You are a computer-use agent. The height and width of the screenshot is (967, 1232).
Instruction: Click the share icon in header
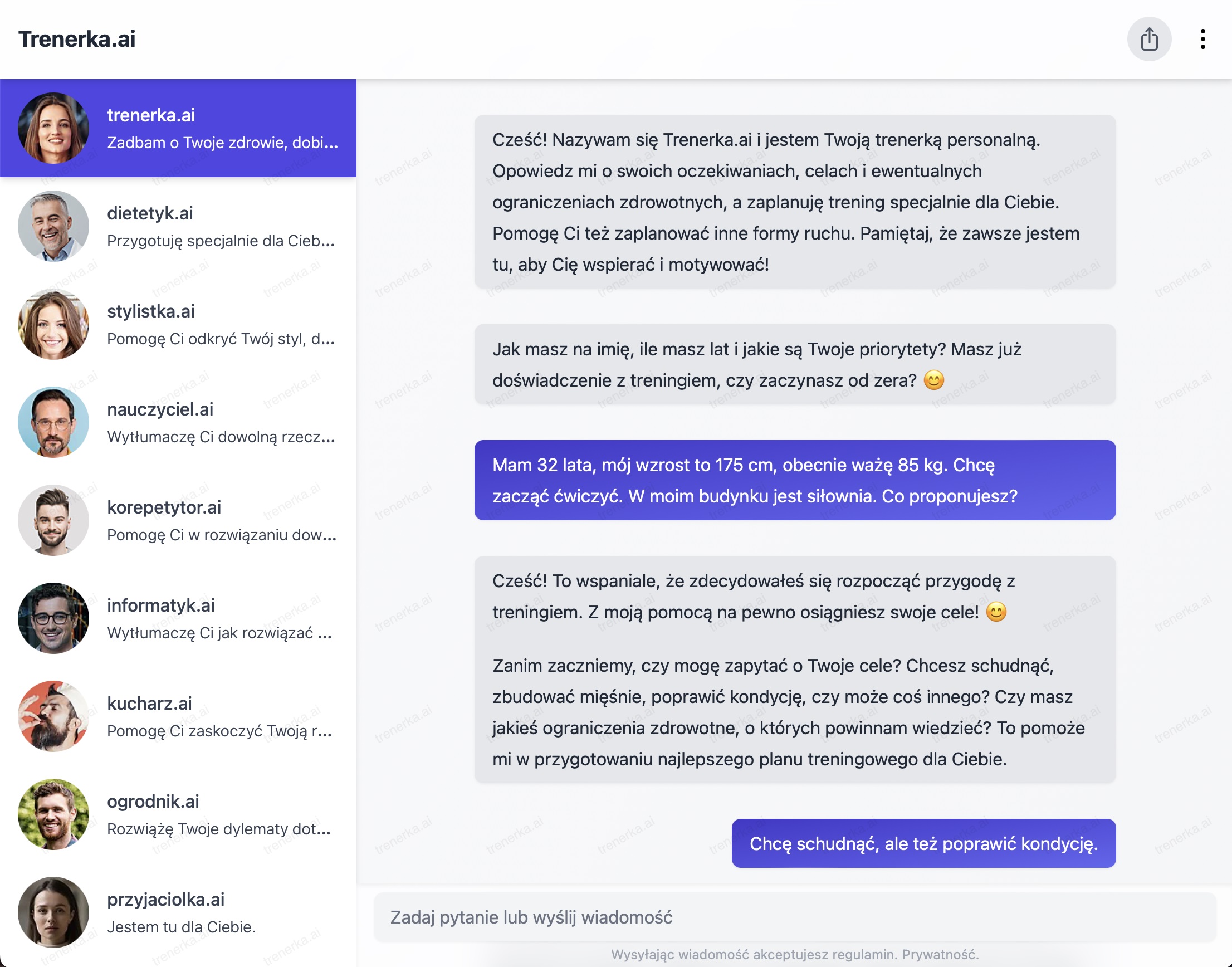click(1149, 39)
